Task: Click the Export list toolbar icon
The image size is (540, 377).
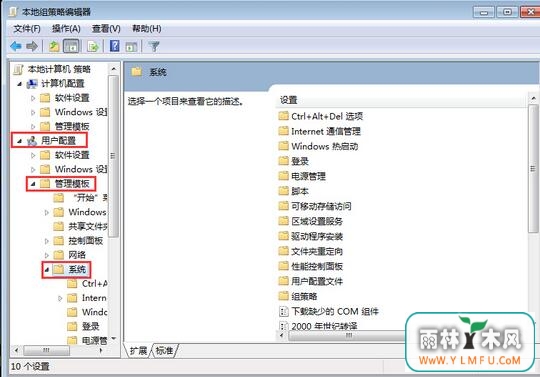Action: 93,46
